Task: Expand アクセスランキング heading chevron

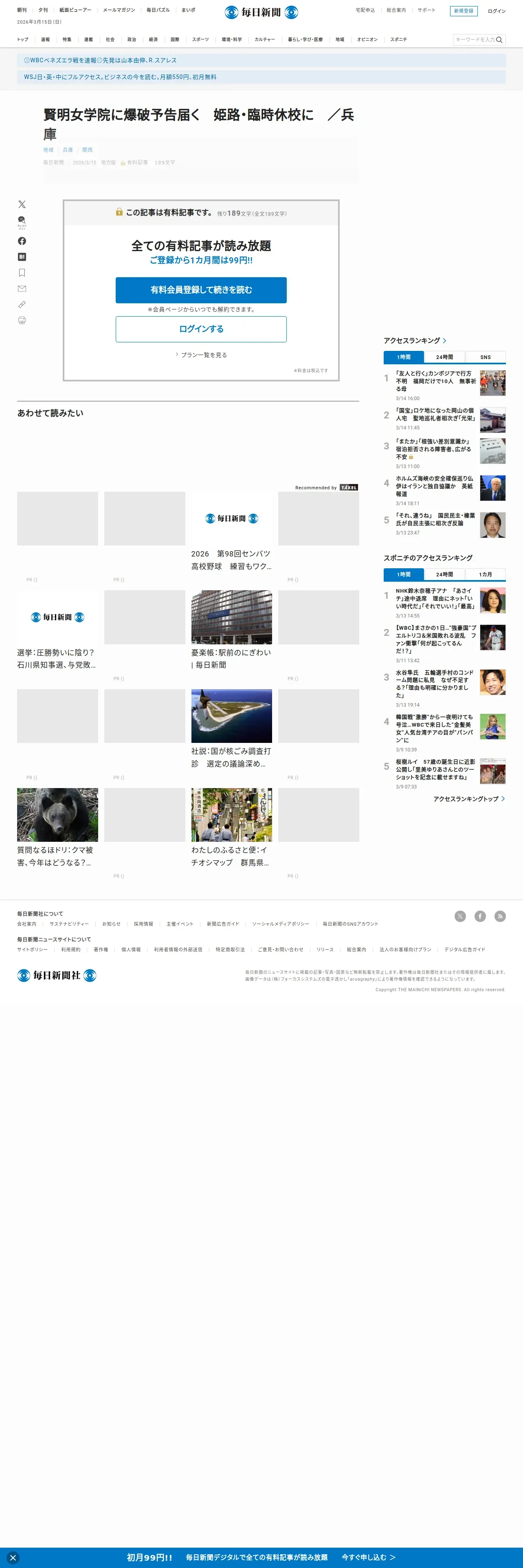Action: click(x=444, y=341)
